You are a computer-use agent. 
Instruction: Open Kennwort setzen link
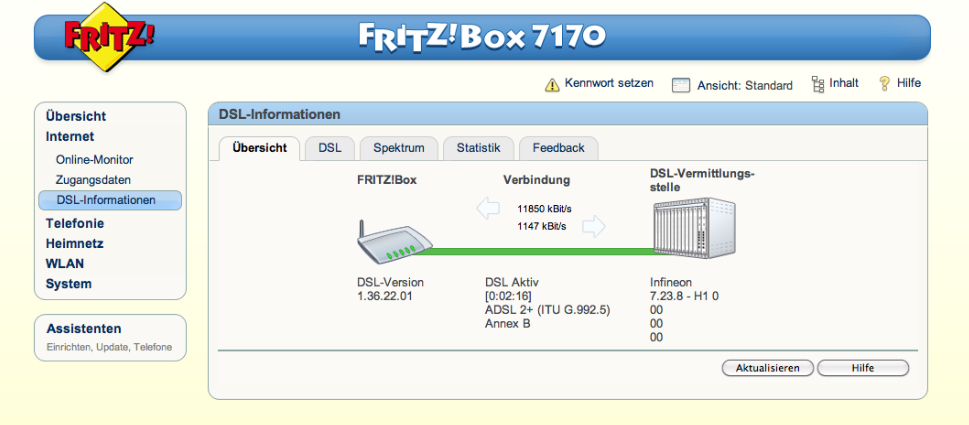609,83
